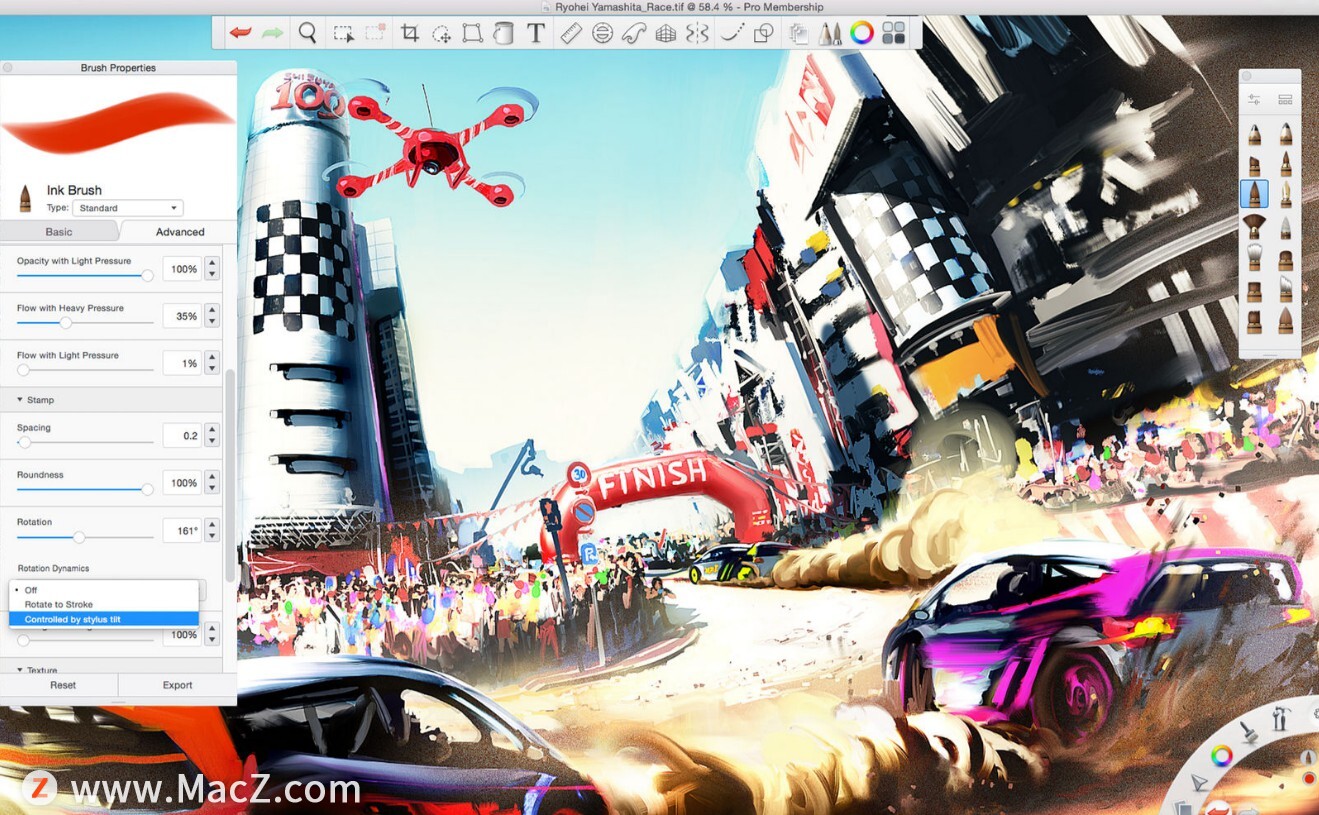The height and width of the screenshot is (815, 1319).
Task: Choose Rotate to Stroke option
Action: click(x=104, y=604)
